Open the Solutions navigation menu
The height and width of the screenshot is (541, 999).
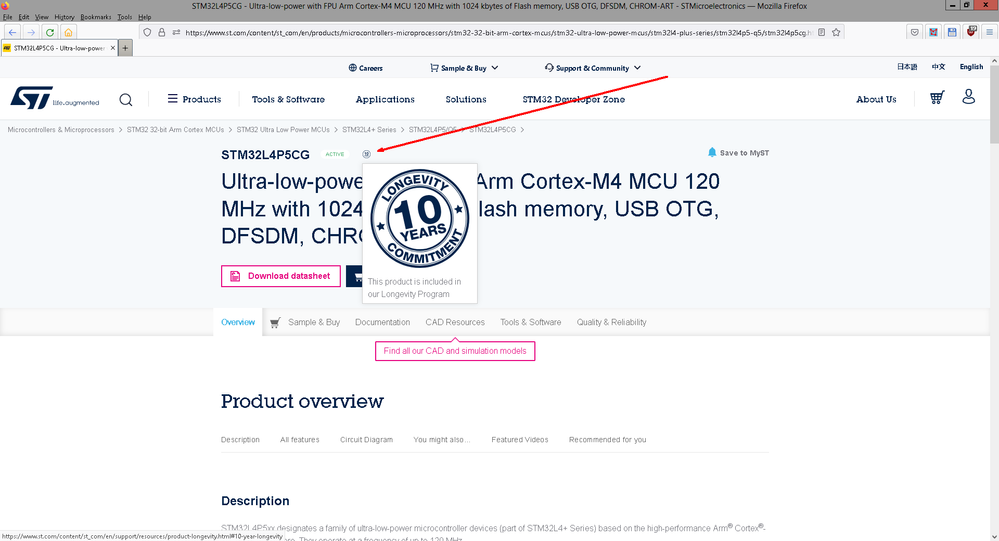tap(466, 99)
